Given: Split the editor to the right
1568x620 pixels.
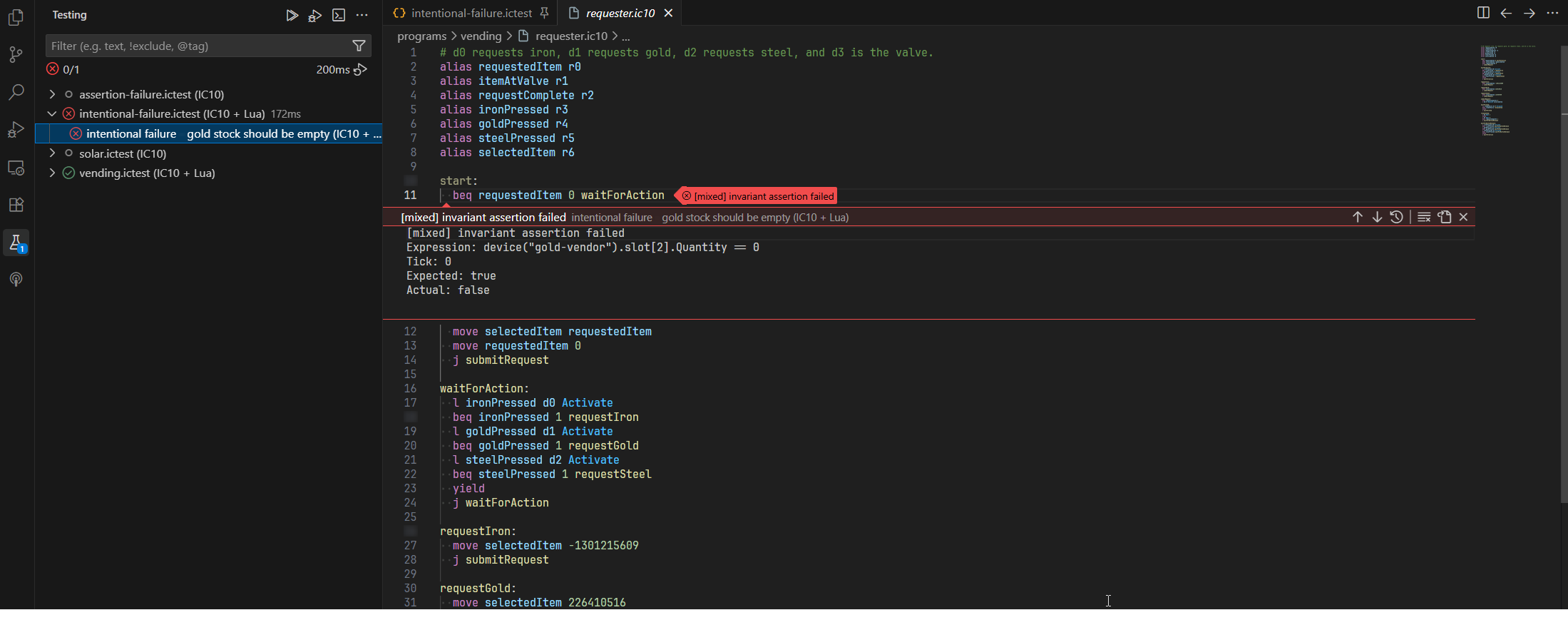Looking at the screenshot, I should [x=1483, y=13].
